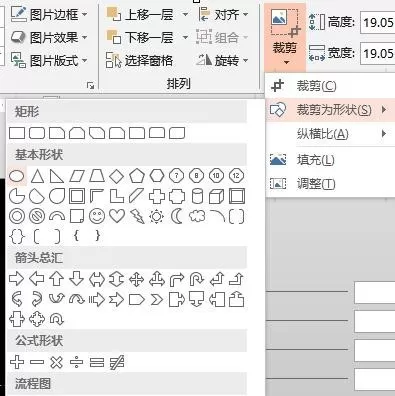Select the equals sign formula shape

[x=97, y=362]
